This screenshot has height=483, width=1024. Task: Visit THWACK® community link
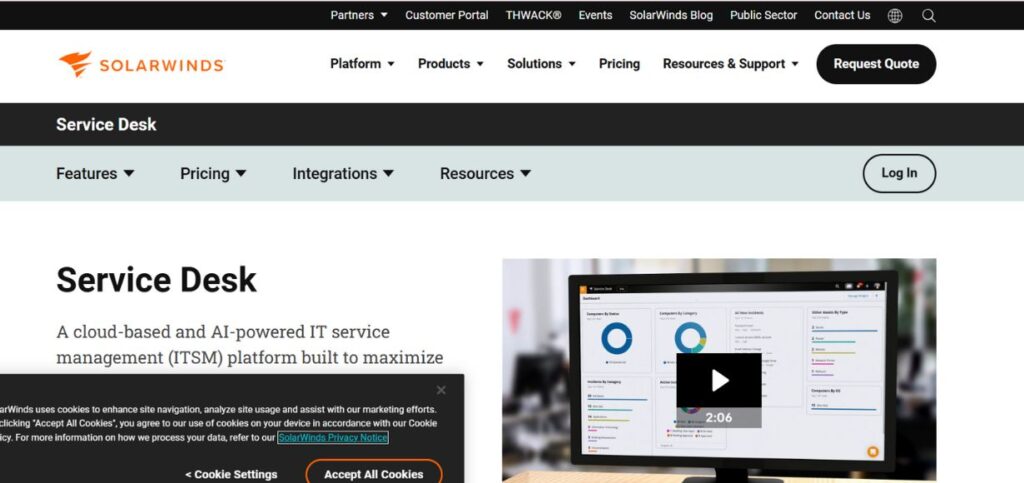534,15
